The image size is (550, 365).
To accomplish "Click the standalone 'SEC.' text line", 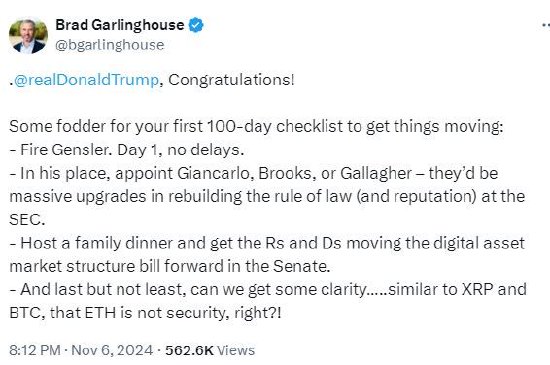I will coord(27,220).
